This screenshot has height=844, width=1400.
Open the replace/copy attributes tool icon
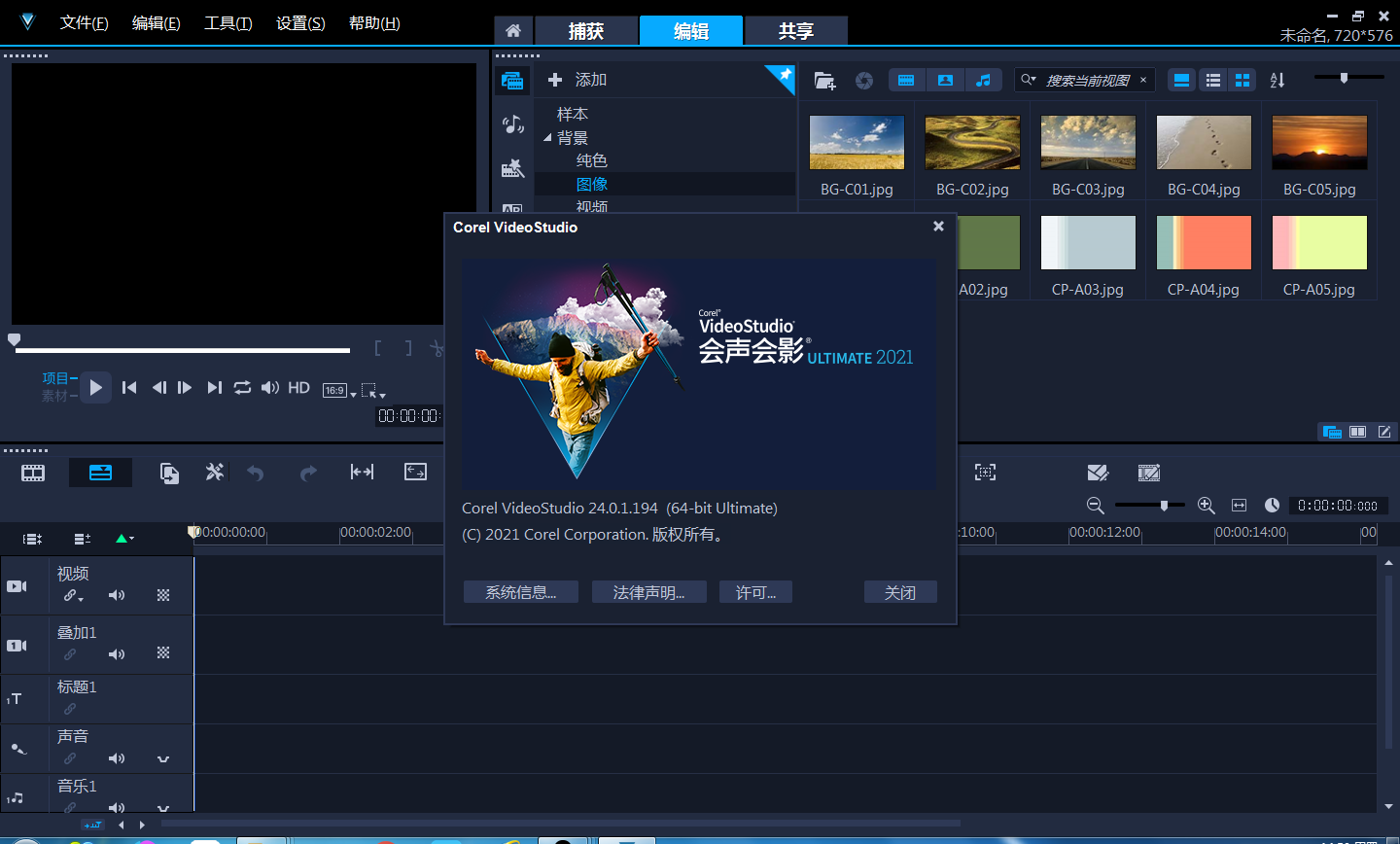point(169,473)
